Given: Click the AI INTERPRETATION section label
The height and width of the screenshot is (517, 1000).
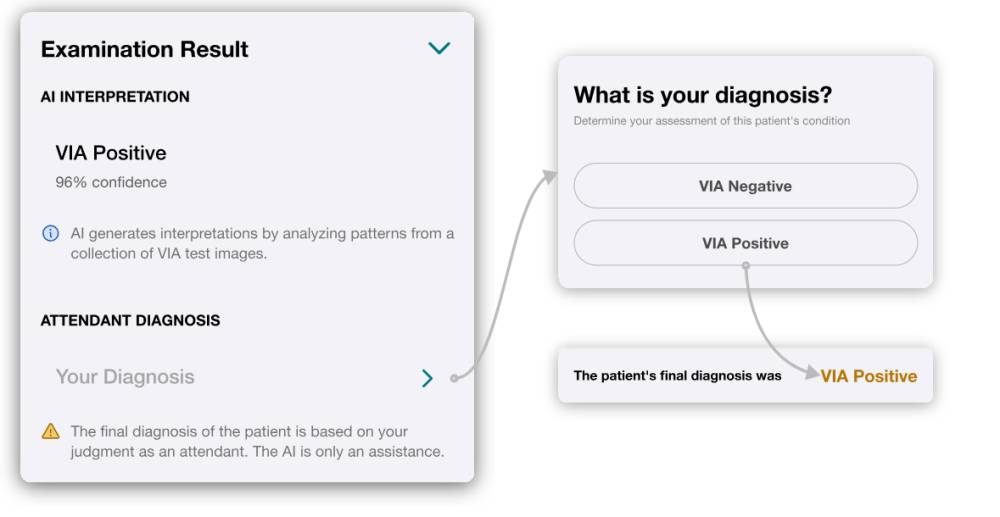Looking at the screenshot, I should [x=115, y=97].
